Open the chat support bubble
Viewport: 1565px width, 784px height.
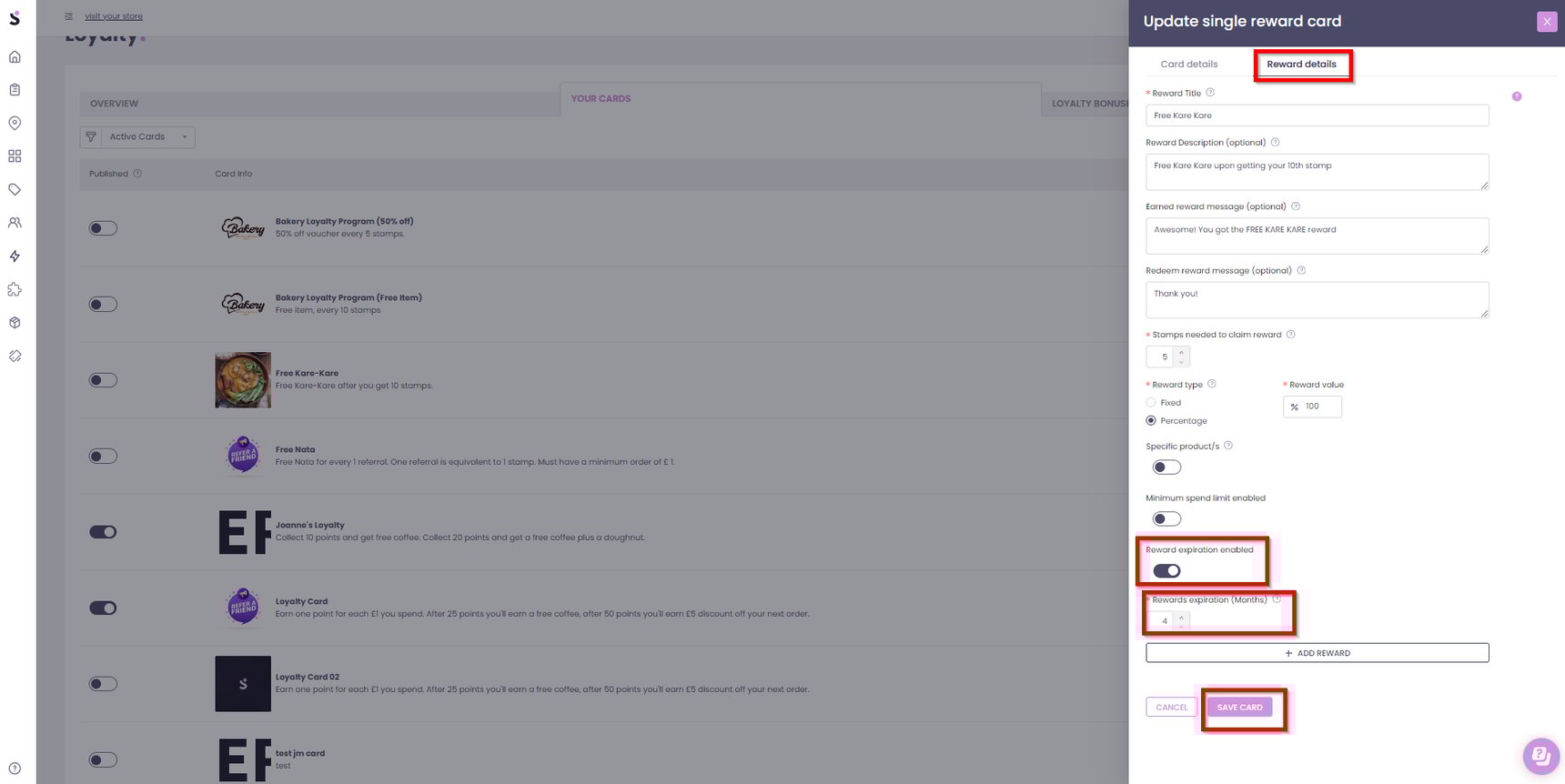click(x=1540, y=755)
